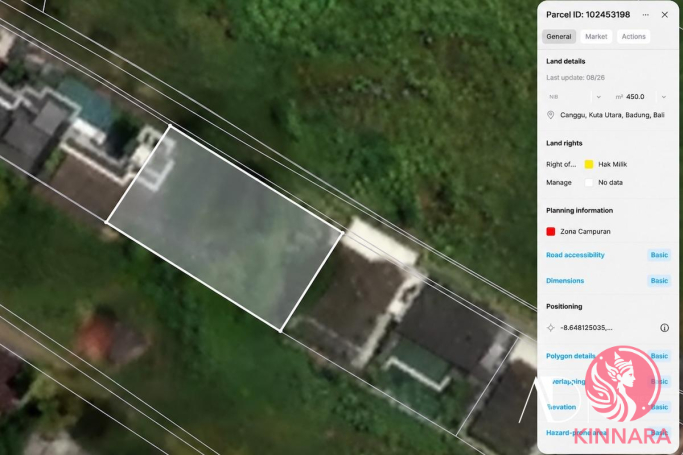
Task: Close the Parcel ID panel
Action: (x=665, y=15)
